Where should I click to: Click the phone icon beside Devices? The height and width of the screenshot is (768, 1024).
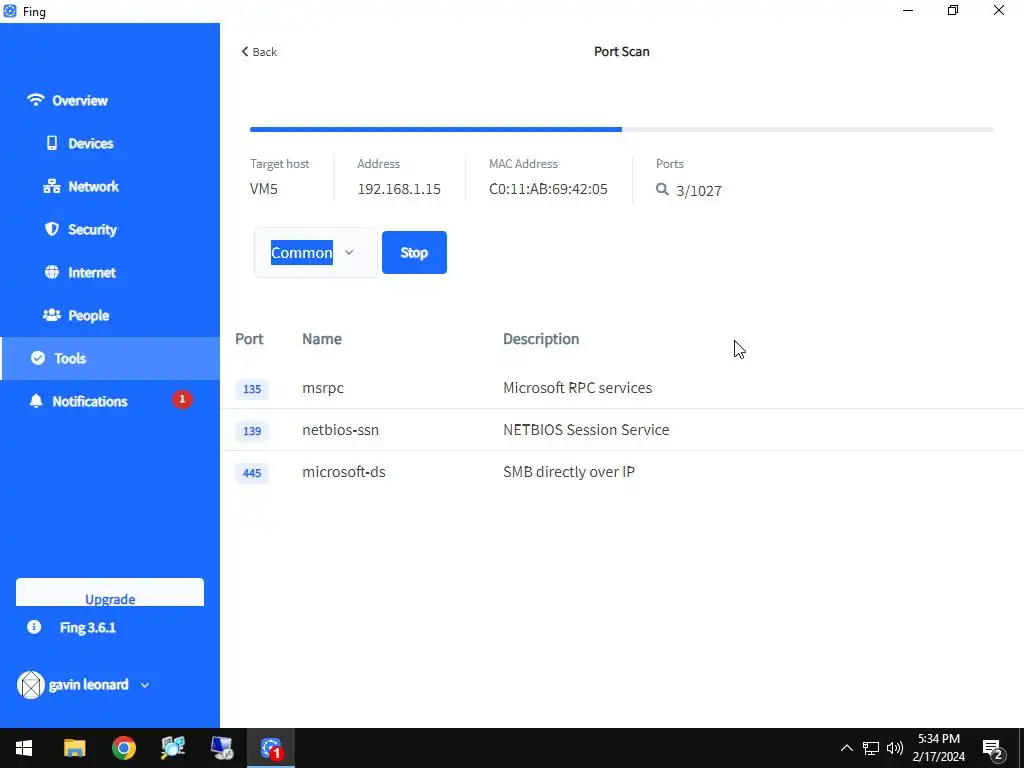52,143
